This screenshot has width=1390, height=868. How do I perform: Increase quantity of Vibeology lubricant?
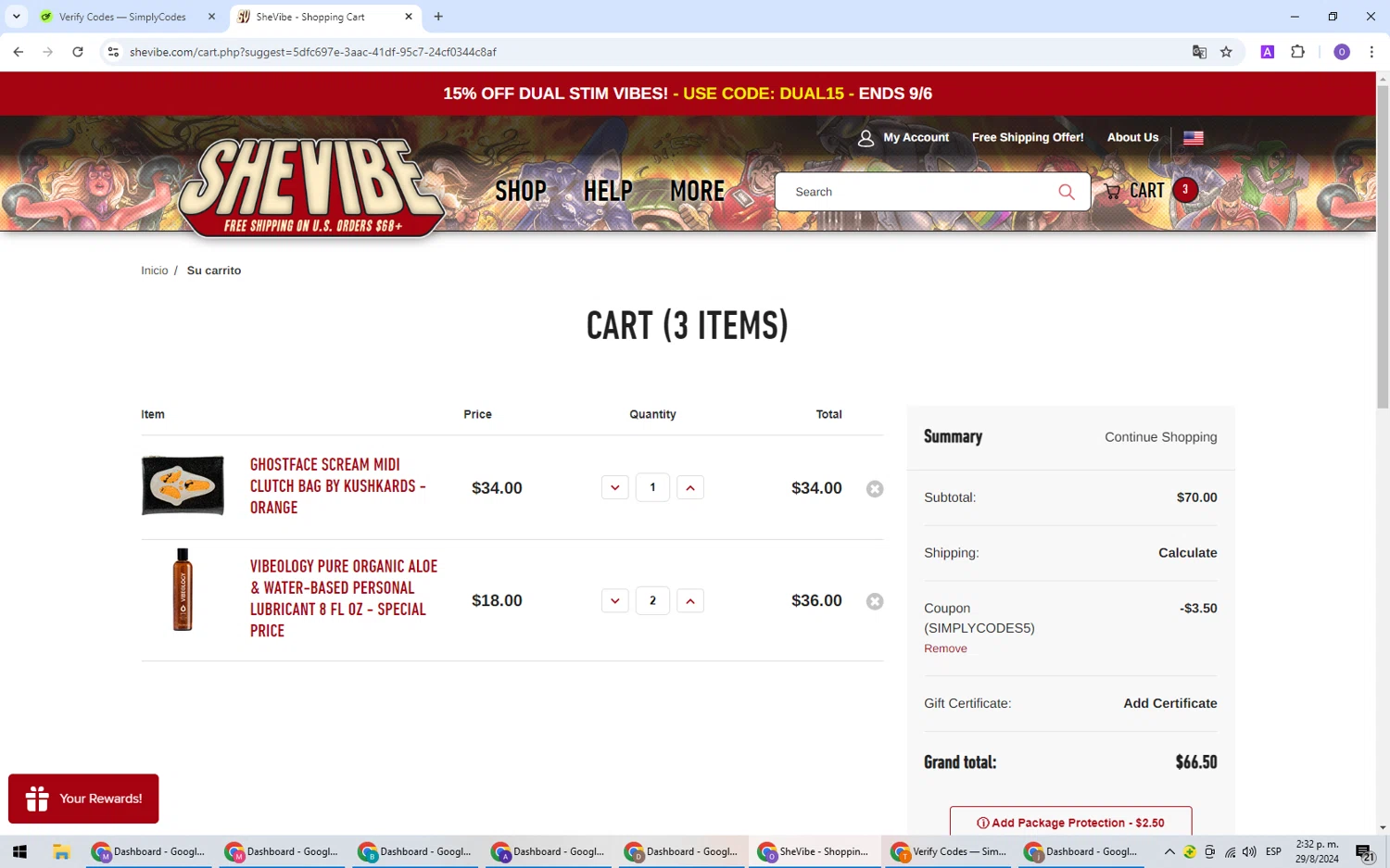tap(690, 601)
